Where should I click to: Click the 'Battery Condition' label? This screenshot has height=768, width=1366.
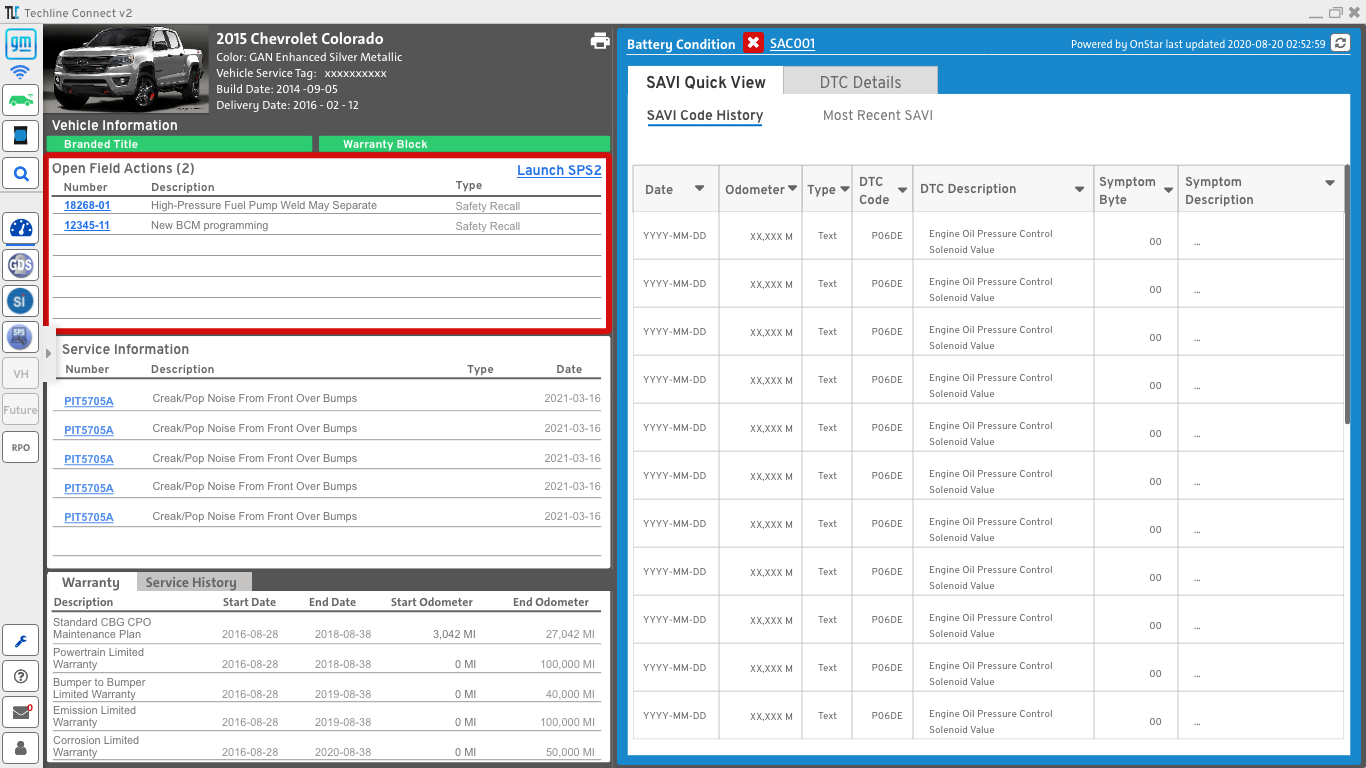[681, 44]
